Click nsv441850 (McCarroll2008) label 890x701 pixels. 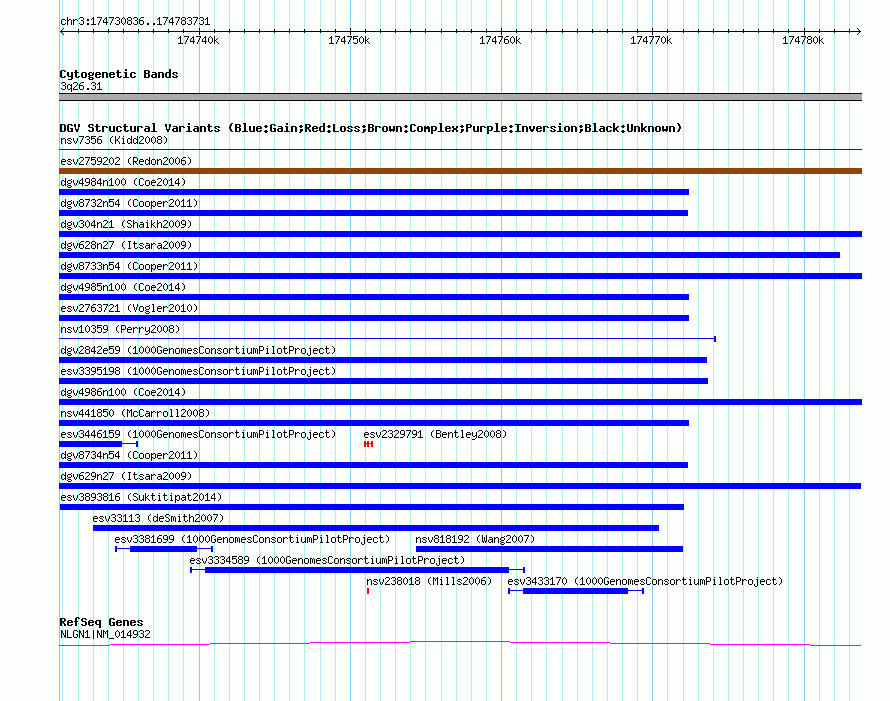135,413
